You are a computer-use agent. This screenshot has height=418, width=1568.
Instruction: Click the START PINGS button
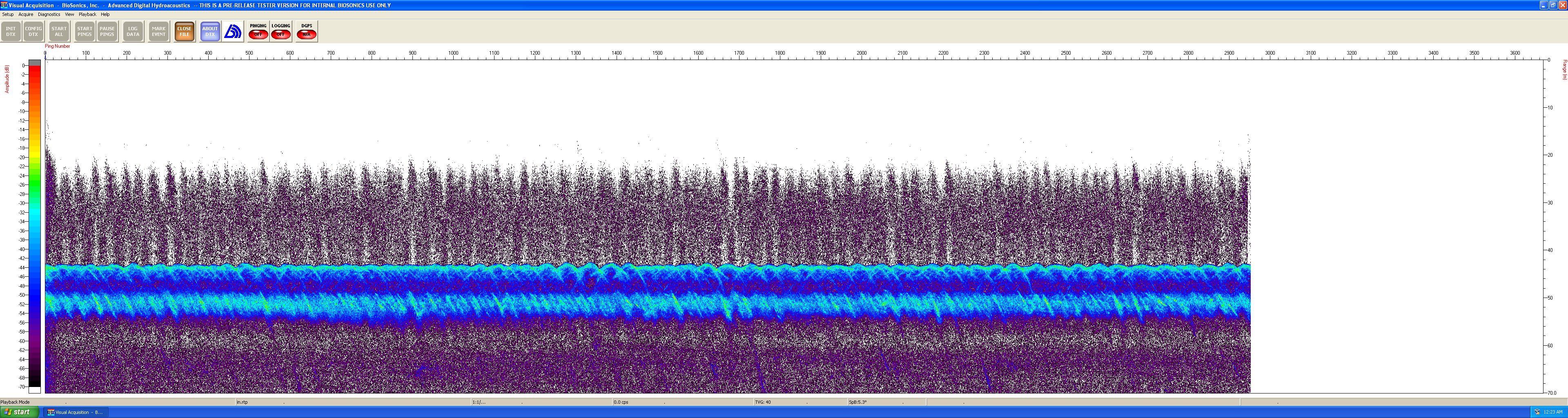[x=85, y=32]
